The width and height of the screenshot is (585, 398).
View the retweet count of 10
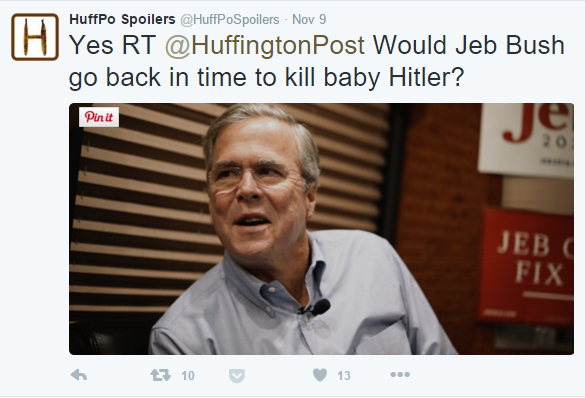[x=188, y=376]
